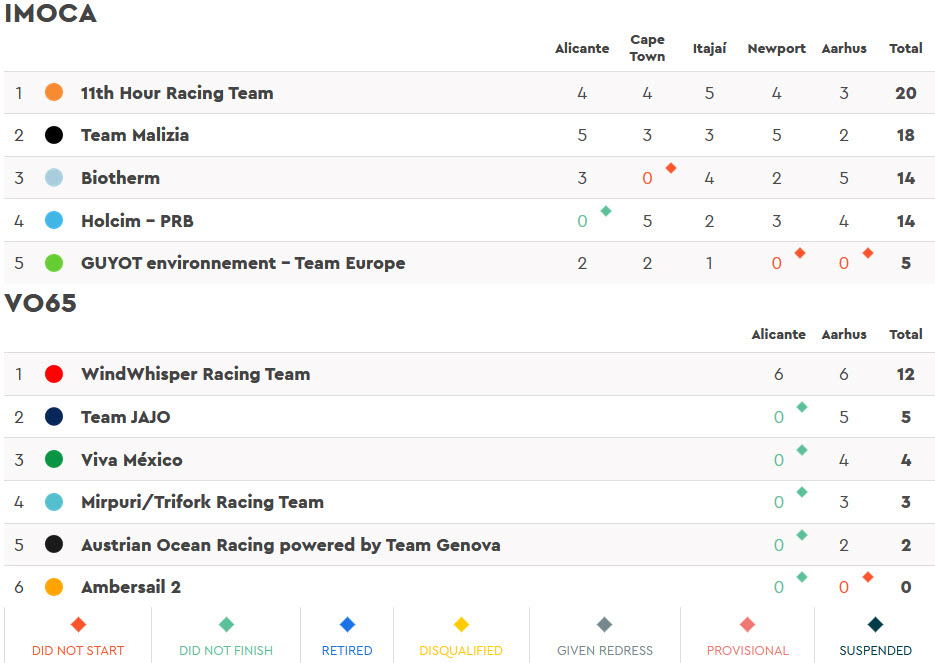Click the PROVISIONAL legend label
Viewport: 935px width, 663px height.
click(748, 650)
